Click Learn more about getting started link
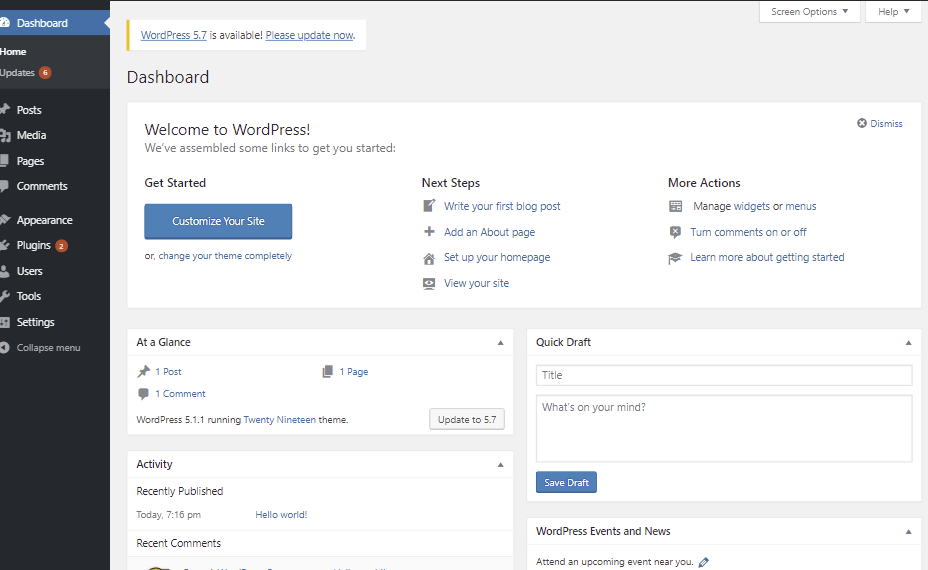Screen dimensions: 928x570 tap(767, 257)
